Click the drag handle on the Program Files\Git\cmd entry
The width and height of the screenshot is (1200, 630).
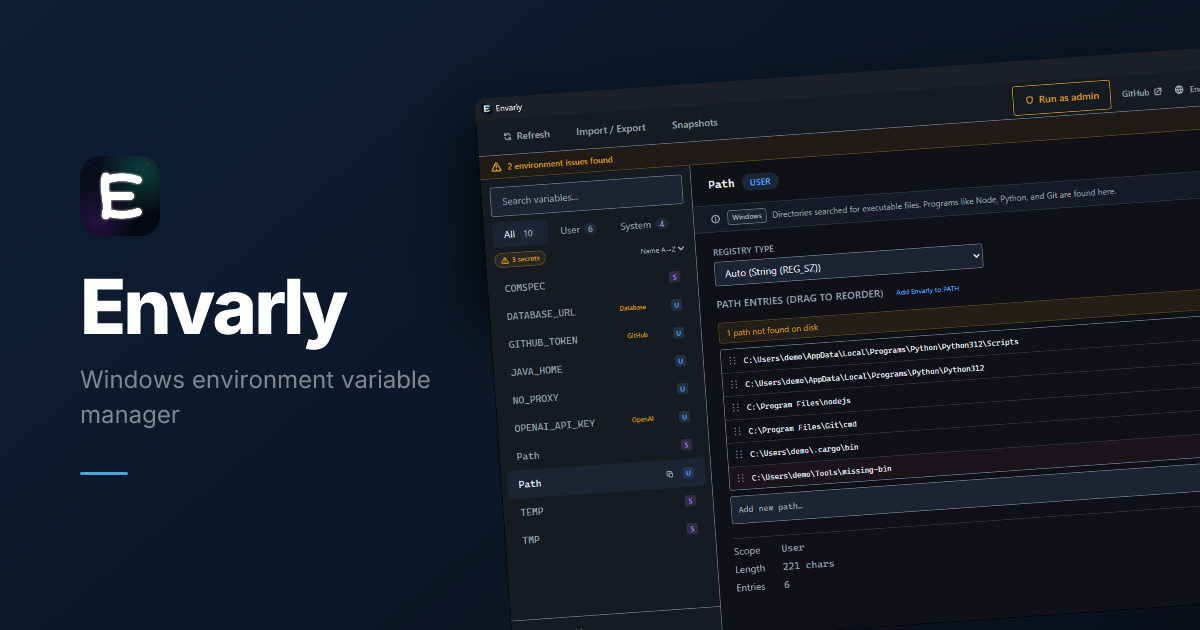point(739,432)
